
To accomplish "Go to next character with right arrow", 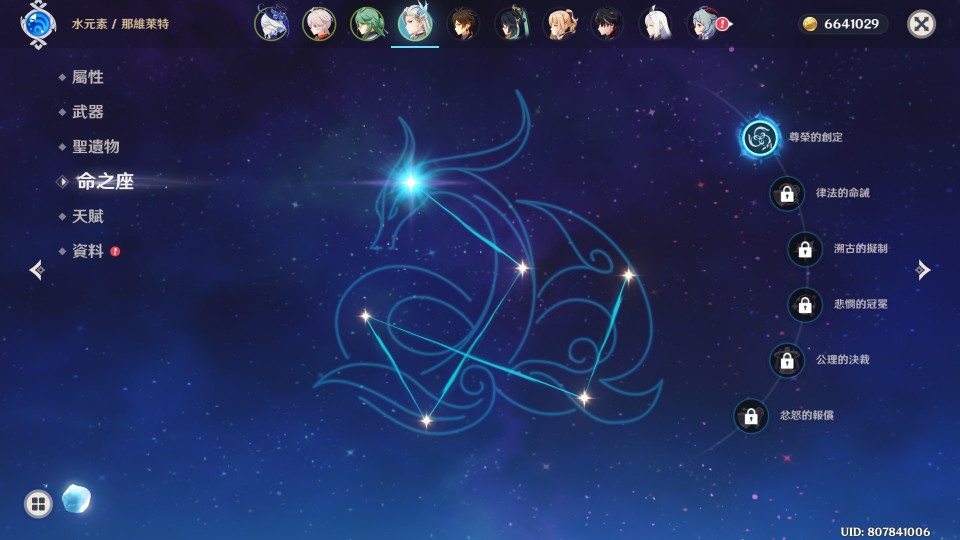I will [923, 270].
